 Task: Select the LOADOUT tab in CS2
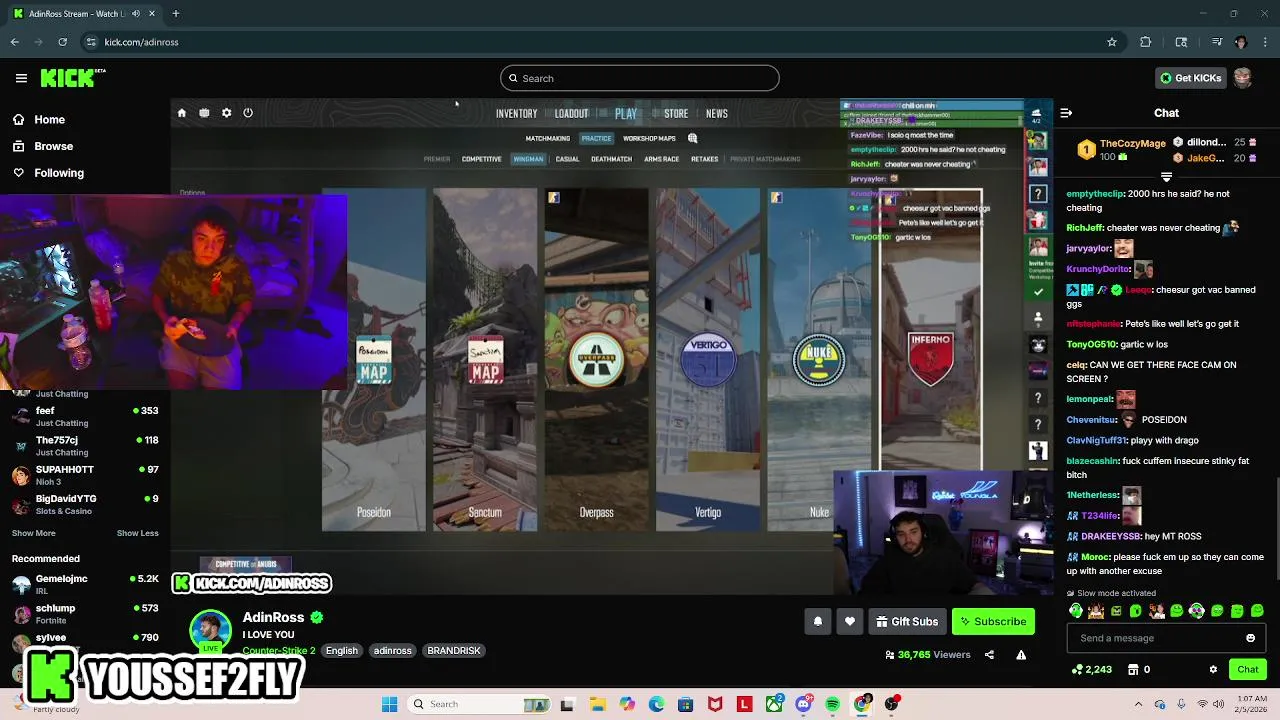pyautogui.click(x=571, y=114)
